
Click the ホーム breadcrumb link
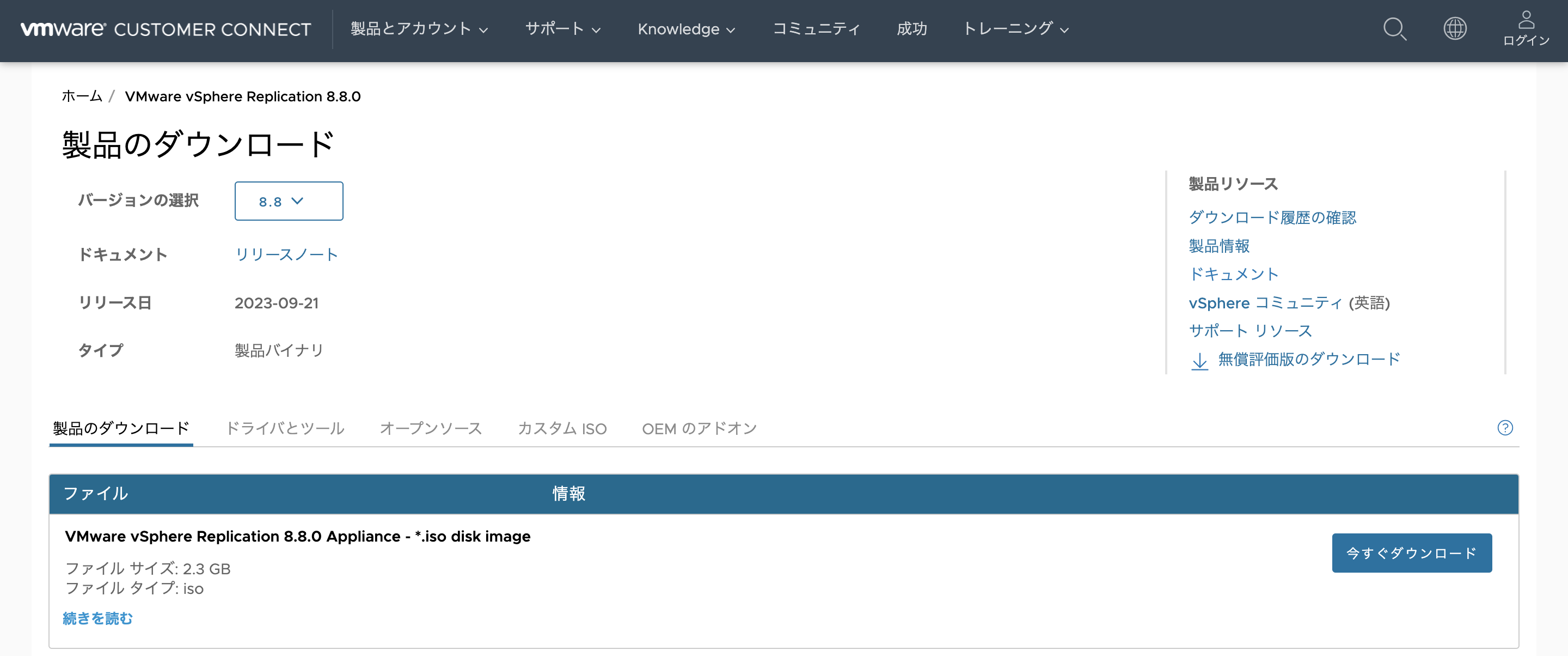[82, 96]
